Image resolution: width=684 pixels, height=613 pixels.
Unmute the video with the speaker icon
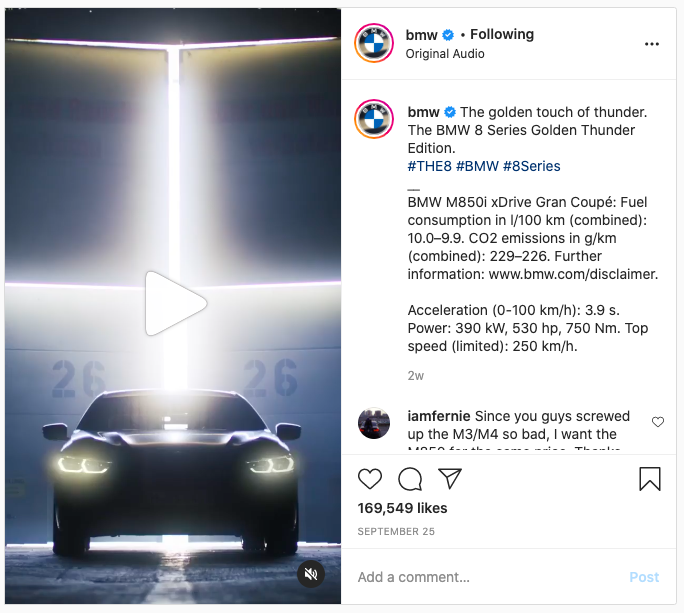point(311,574)
